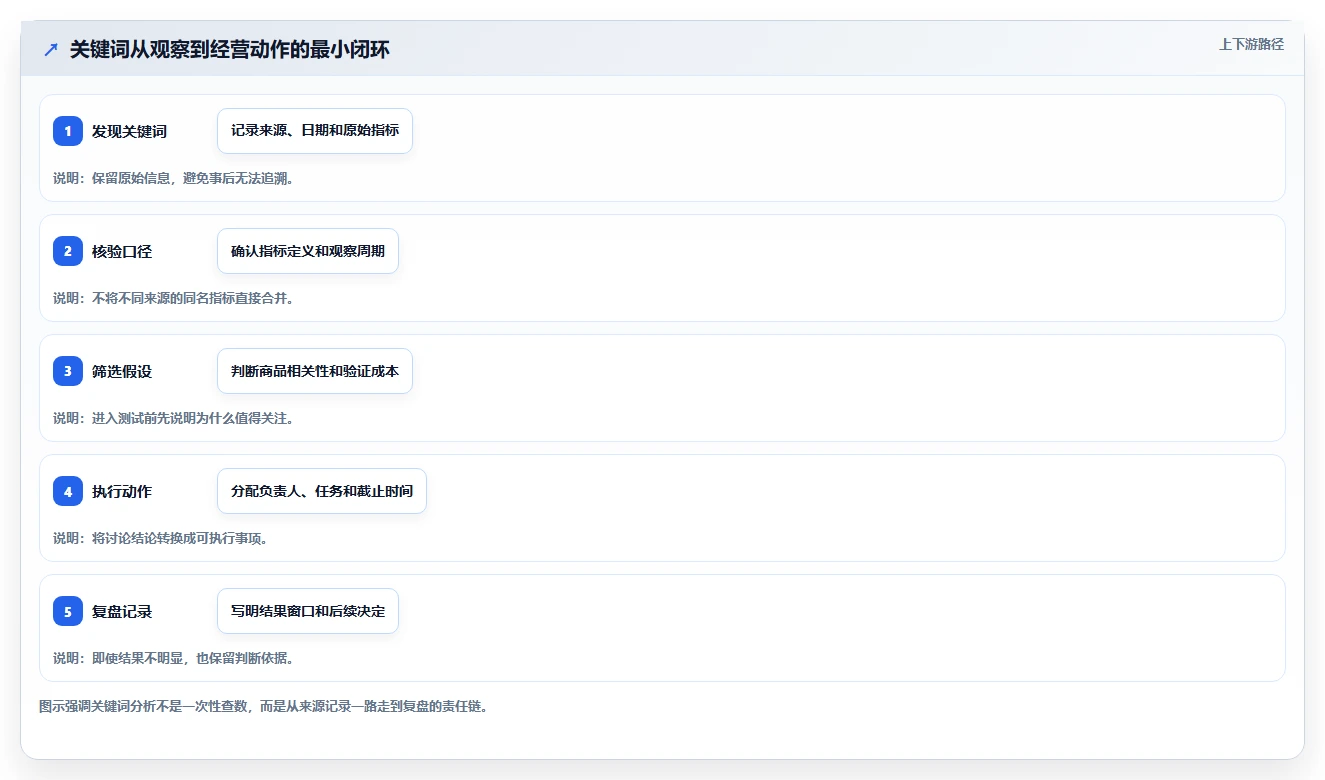Click the 记录来源、日期和原始指标 box
Viewport: 1325px width, 780px height.
pyautogui.click(x=315, y=131)
